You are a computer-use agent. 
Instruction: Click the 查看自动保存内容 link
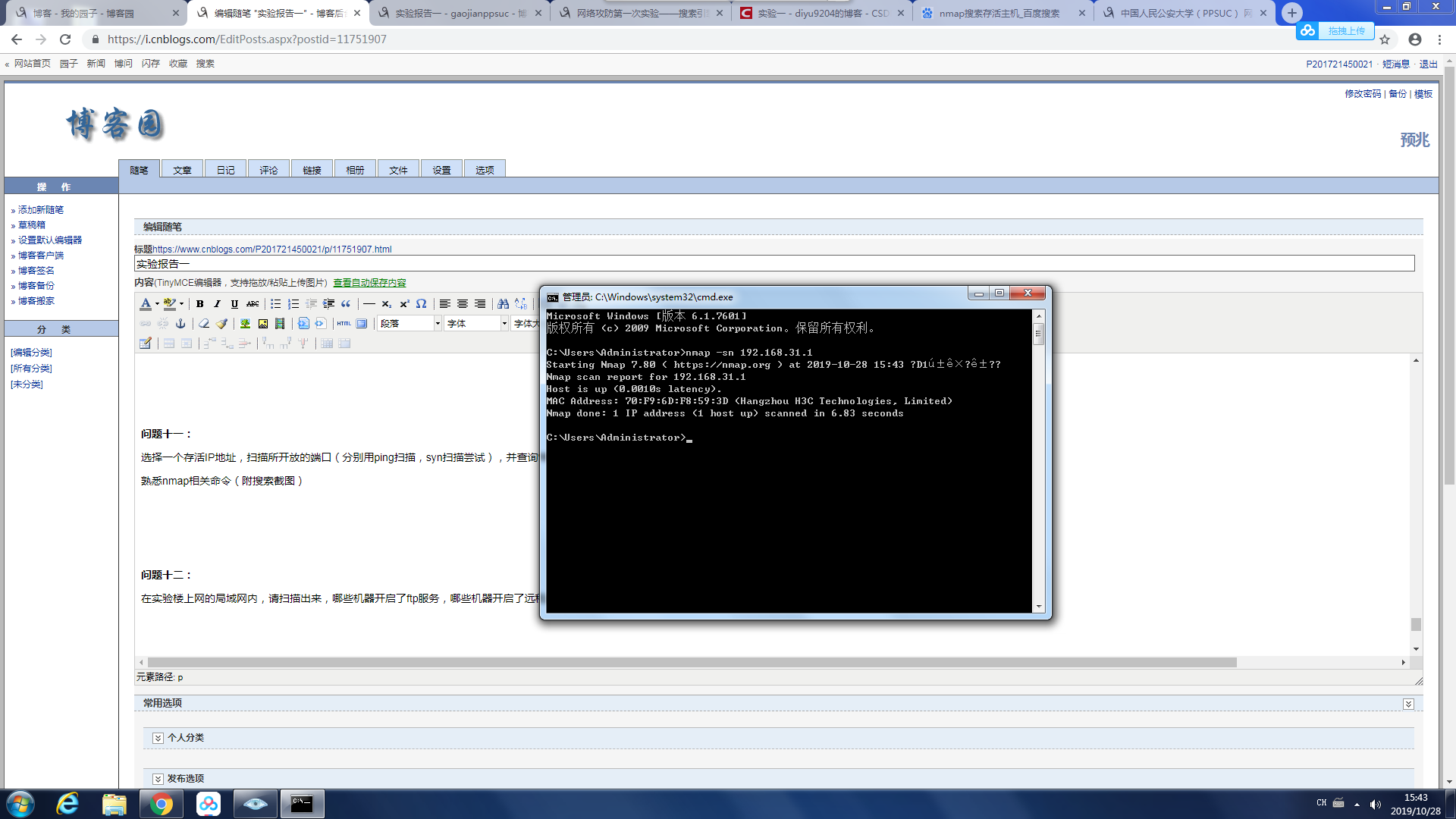coord(369,283)
